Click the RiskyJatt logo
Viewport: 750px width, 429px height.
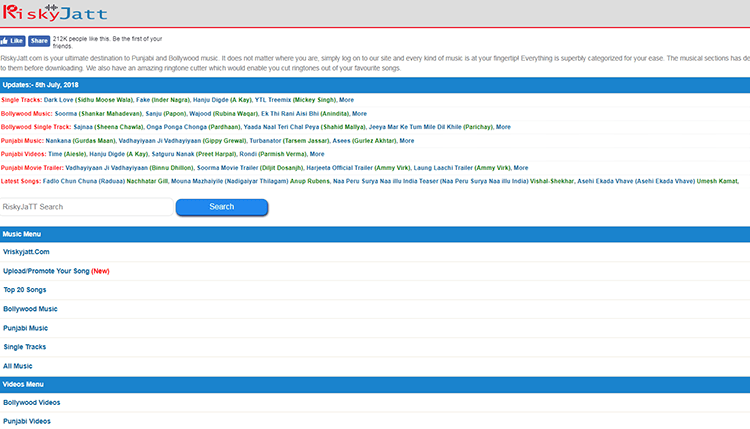(55, 12)
